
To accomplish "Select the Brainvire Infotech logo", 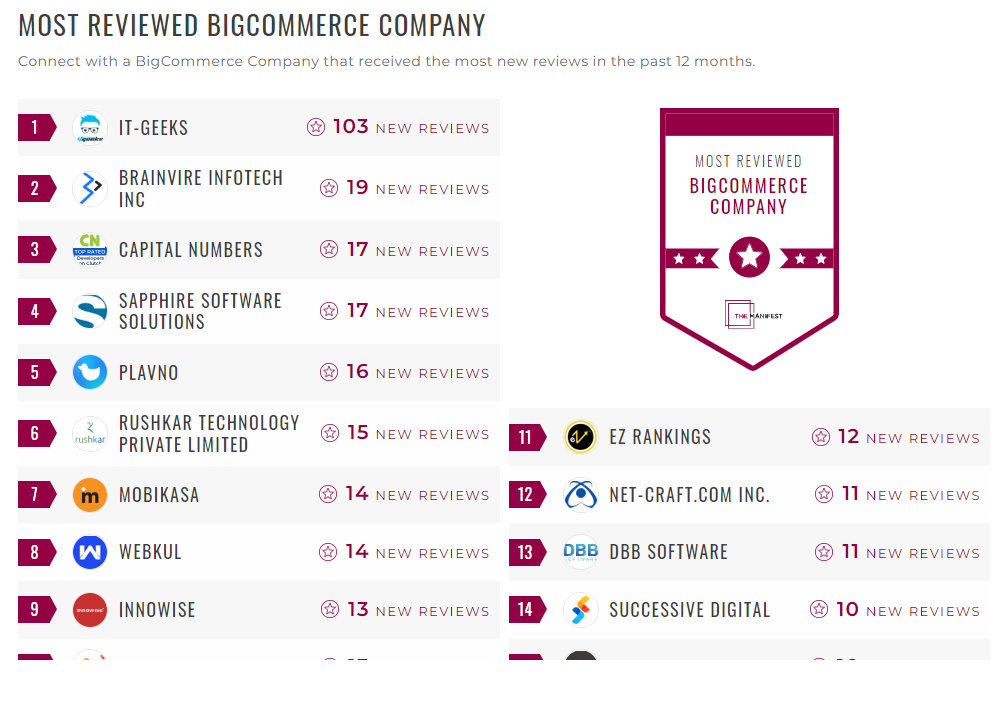I will click(90, 188).
